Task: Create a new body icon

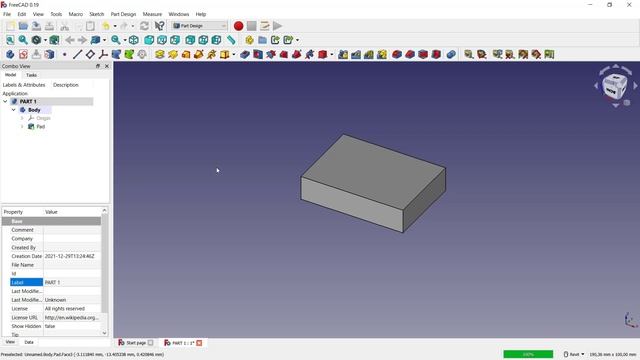Action: point(10,54)
